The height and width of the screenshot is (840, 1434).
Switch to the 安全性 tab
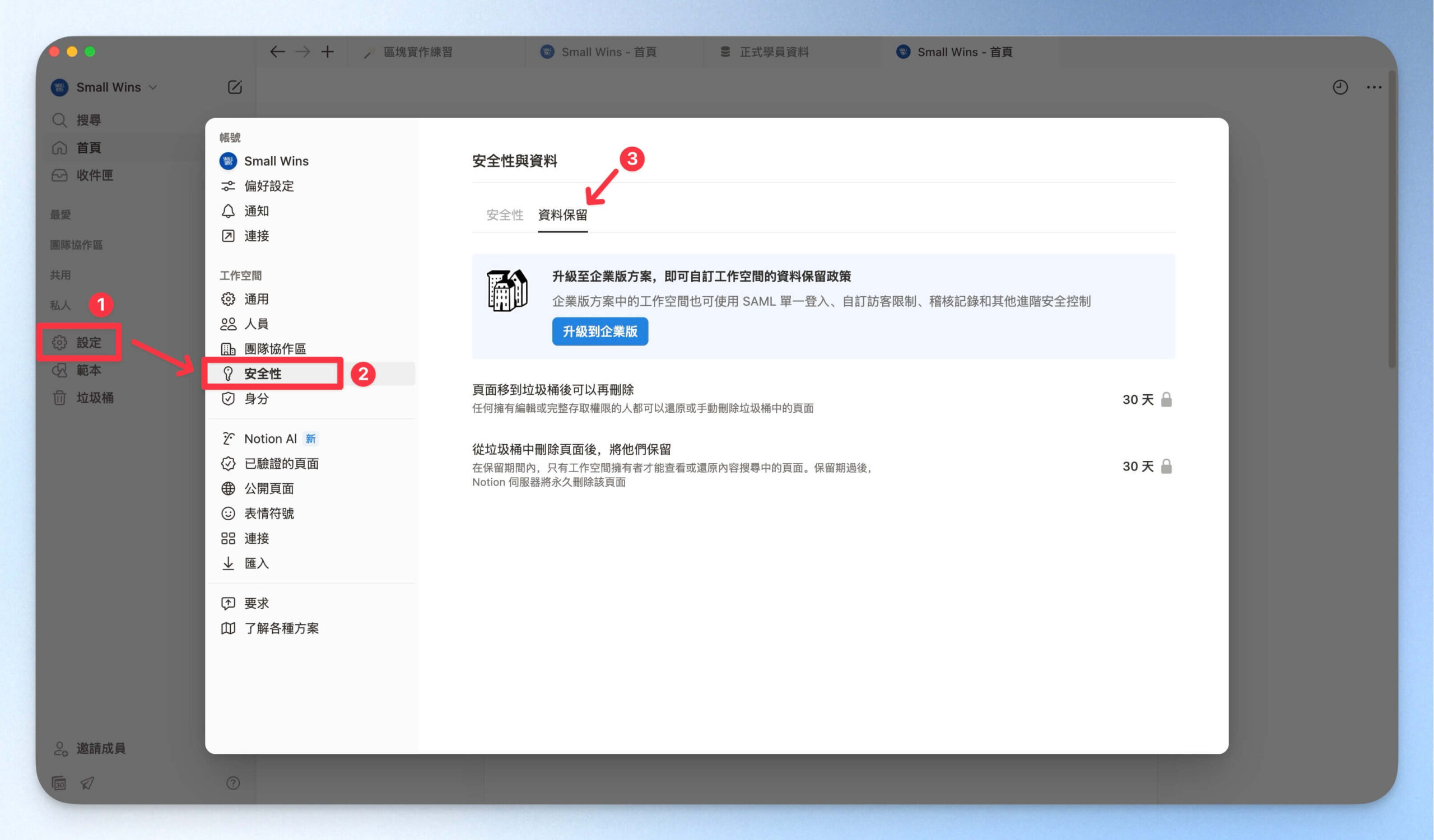(504, 215)
